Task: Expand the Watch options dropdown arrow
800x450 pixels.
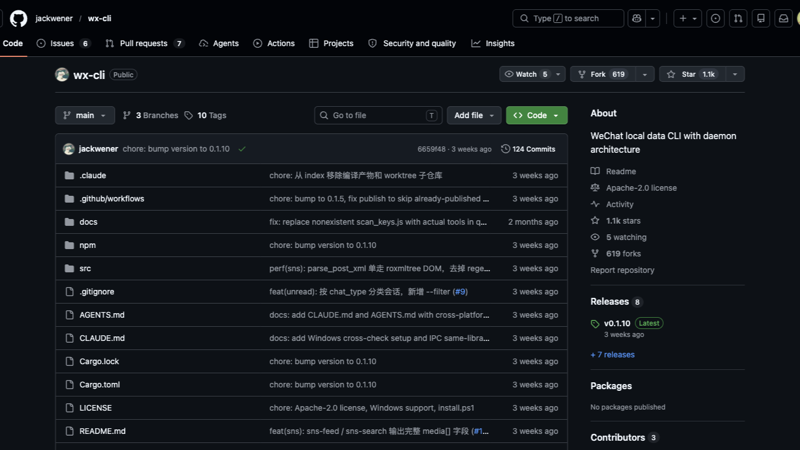Action: coord(558,74)
